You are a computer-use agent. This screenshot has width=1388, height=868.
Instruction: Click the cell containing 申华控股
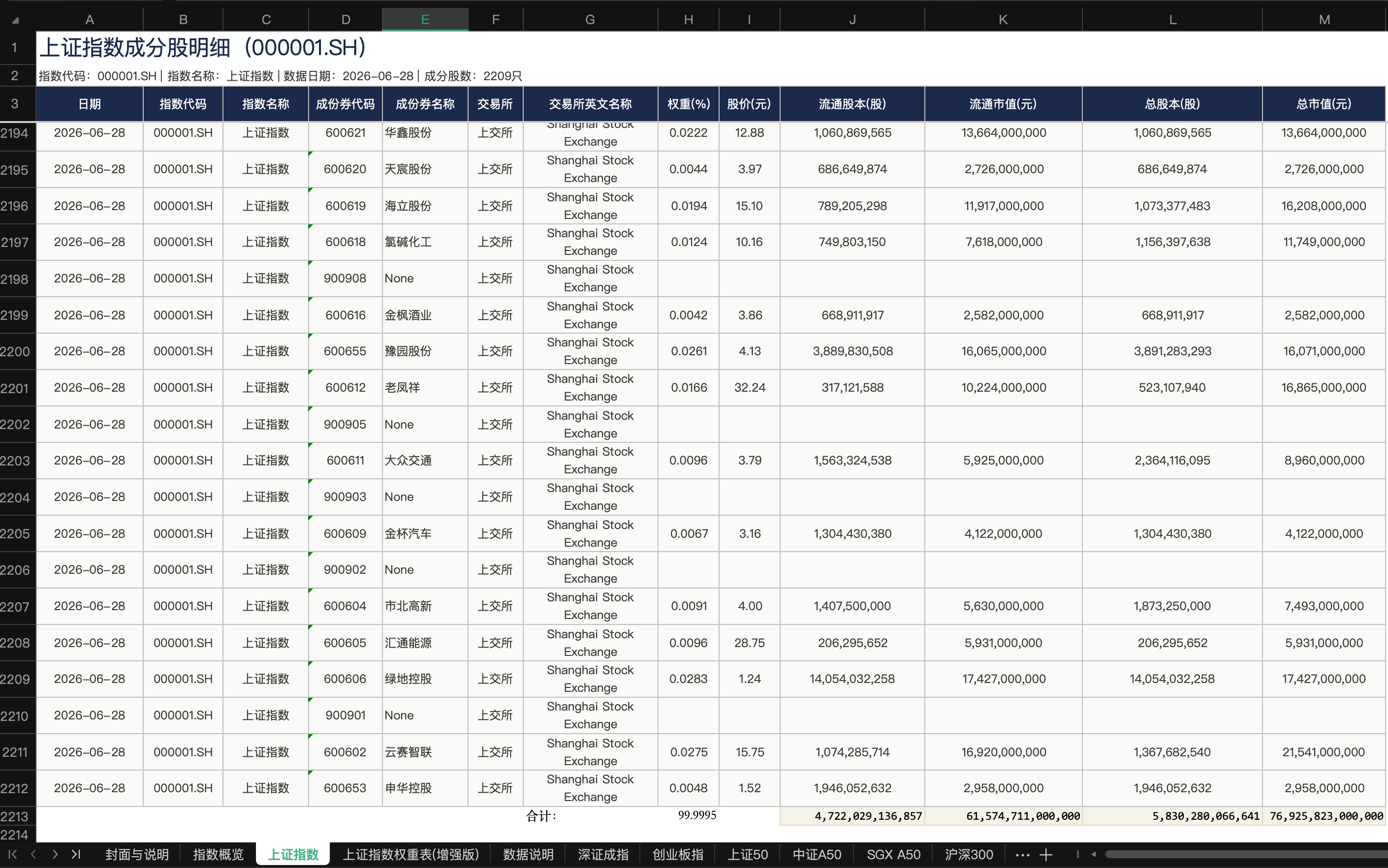425,788
